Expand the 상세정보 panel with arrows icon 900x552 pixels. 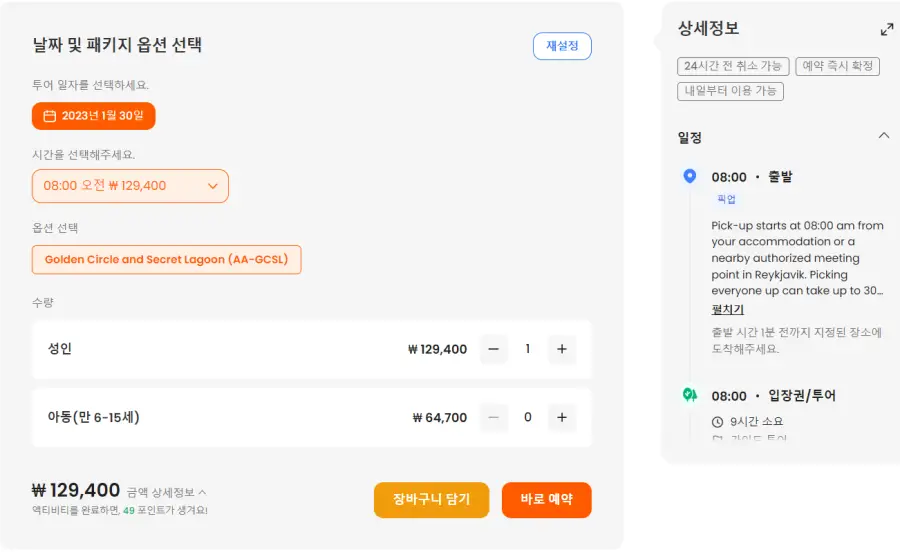887,29
